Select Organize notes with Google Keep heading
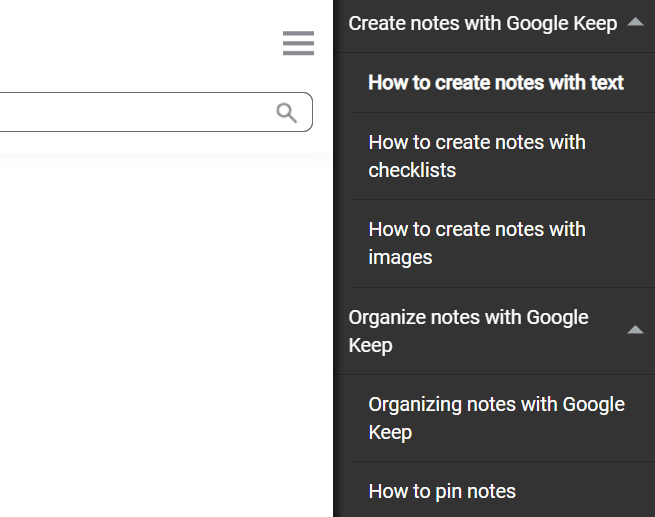Viewport: 655px width, 517px height. point(468,331)
